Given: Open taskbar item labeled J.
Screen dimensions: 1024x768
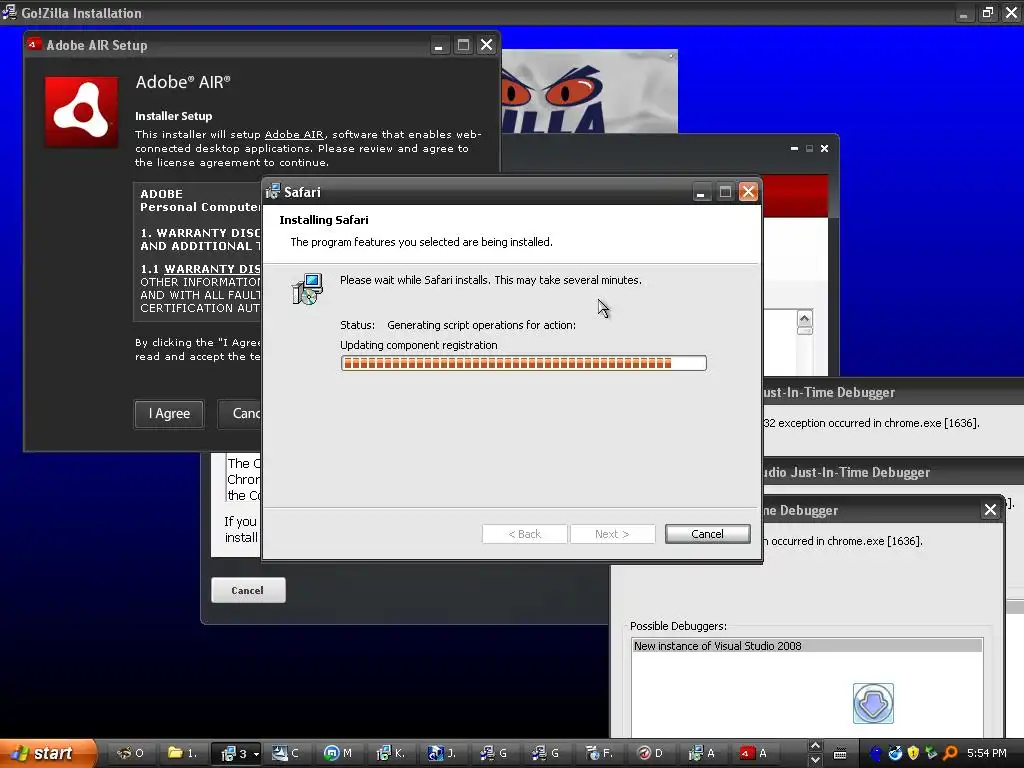Looking at the screenshot, I should [x=441, y=753].
